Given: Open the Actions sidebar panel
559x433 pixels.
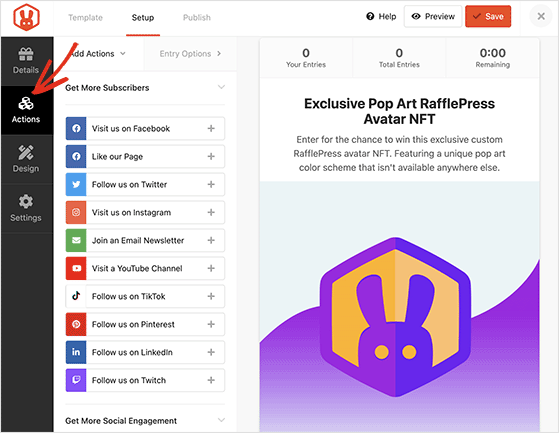Looking at the screenshot, I should coord(26,110).
